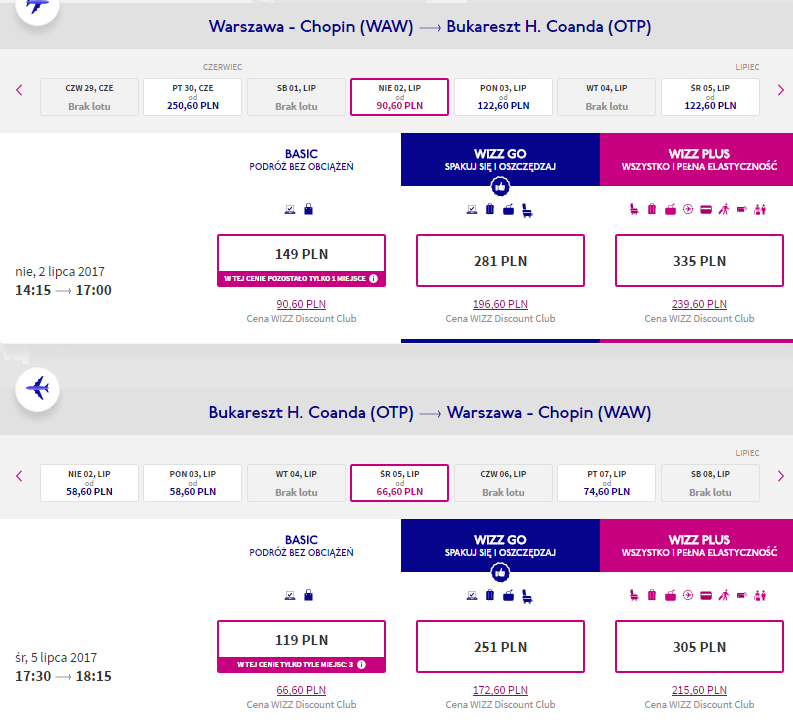Click the card icon under return WIZZ PLUS
793x724 pixels.
[x=706, y=596]
